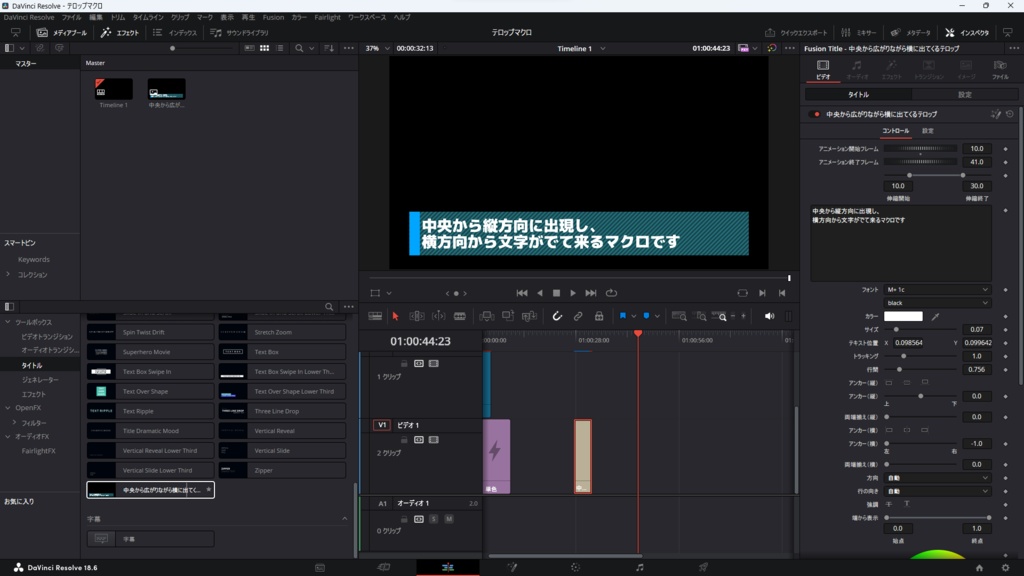
Task: Pick text color with eyedropper icon
Action: (x=935, y=317)
